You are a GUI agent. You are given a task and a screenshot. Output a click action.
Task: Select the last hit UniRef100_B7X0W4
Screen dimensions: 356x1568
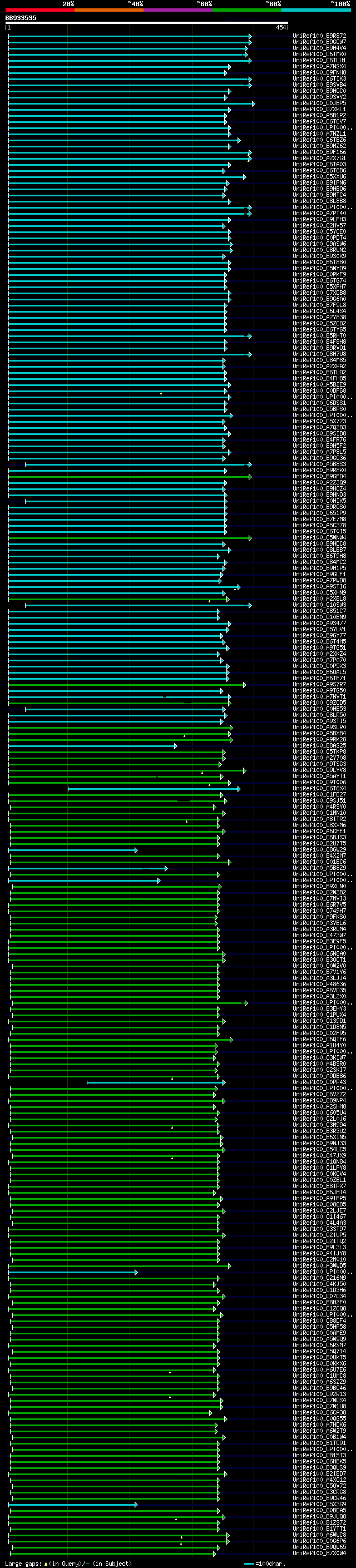[x=319, y=1554]
